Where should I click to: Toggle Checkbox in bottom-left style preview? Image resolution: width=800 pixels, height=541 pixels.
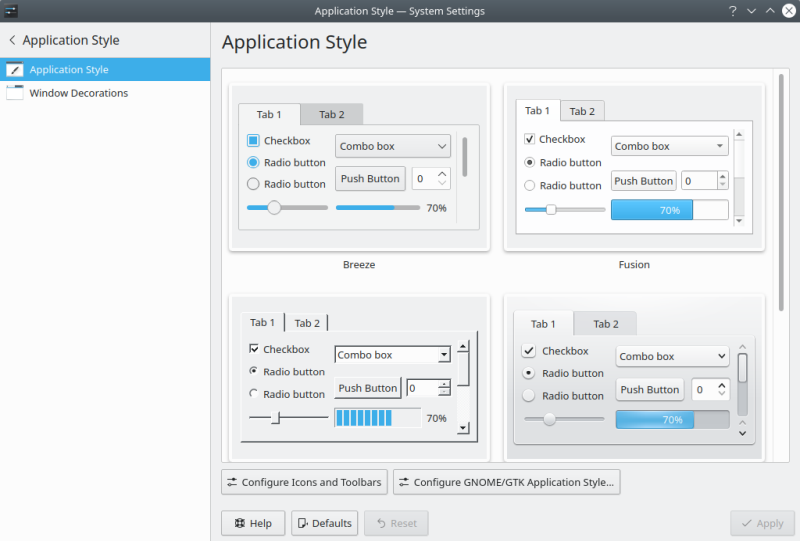point(254,349)
